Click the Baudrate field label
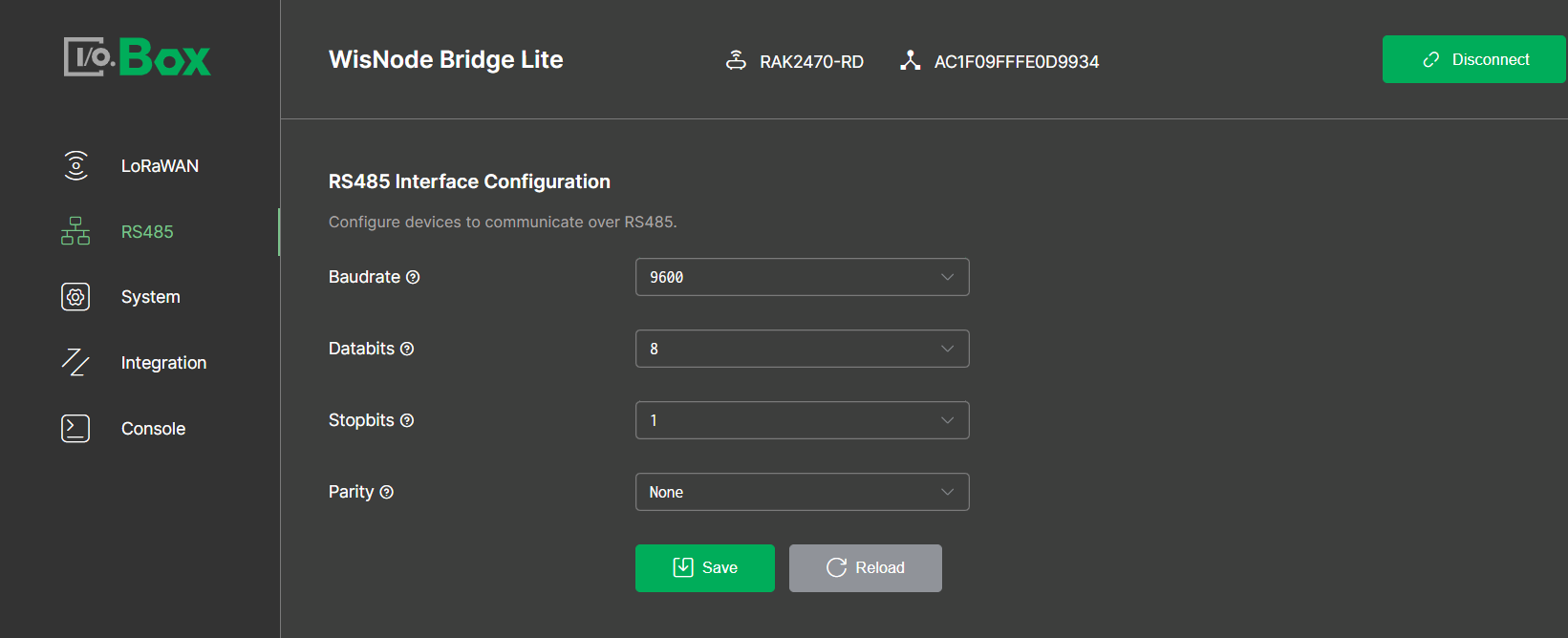The height and width of the screenshot is (638, 1568). [364, 277]
